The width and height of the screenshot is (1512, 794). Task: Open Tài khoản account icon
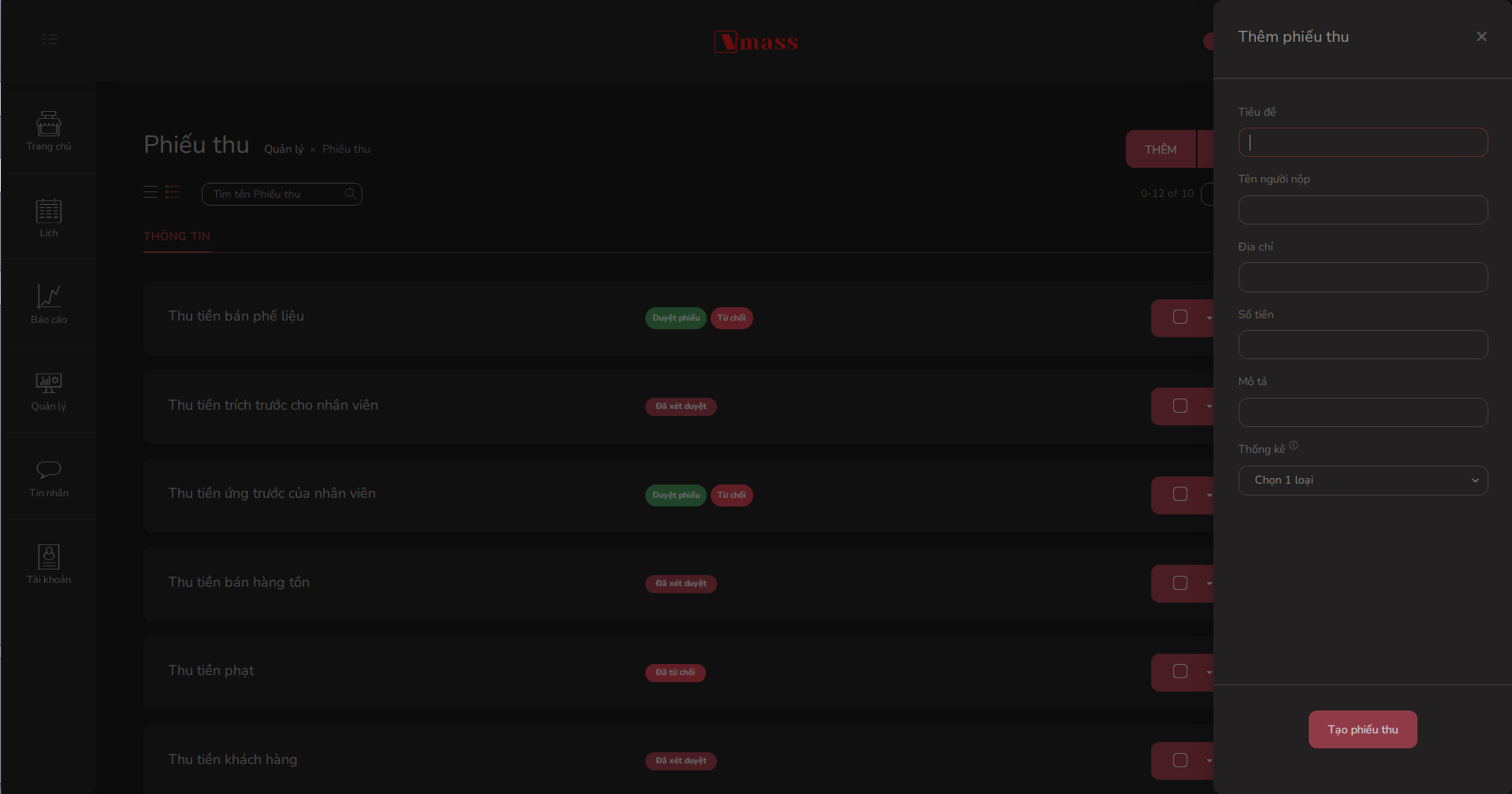[x=48, y=563]
